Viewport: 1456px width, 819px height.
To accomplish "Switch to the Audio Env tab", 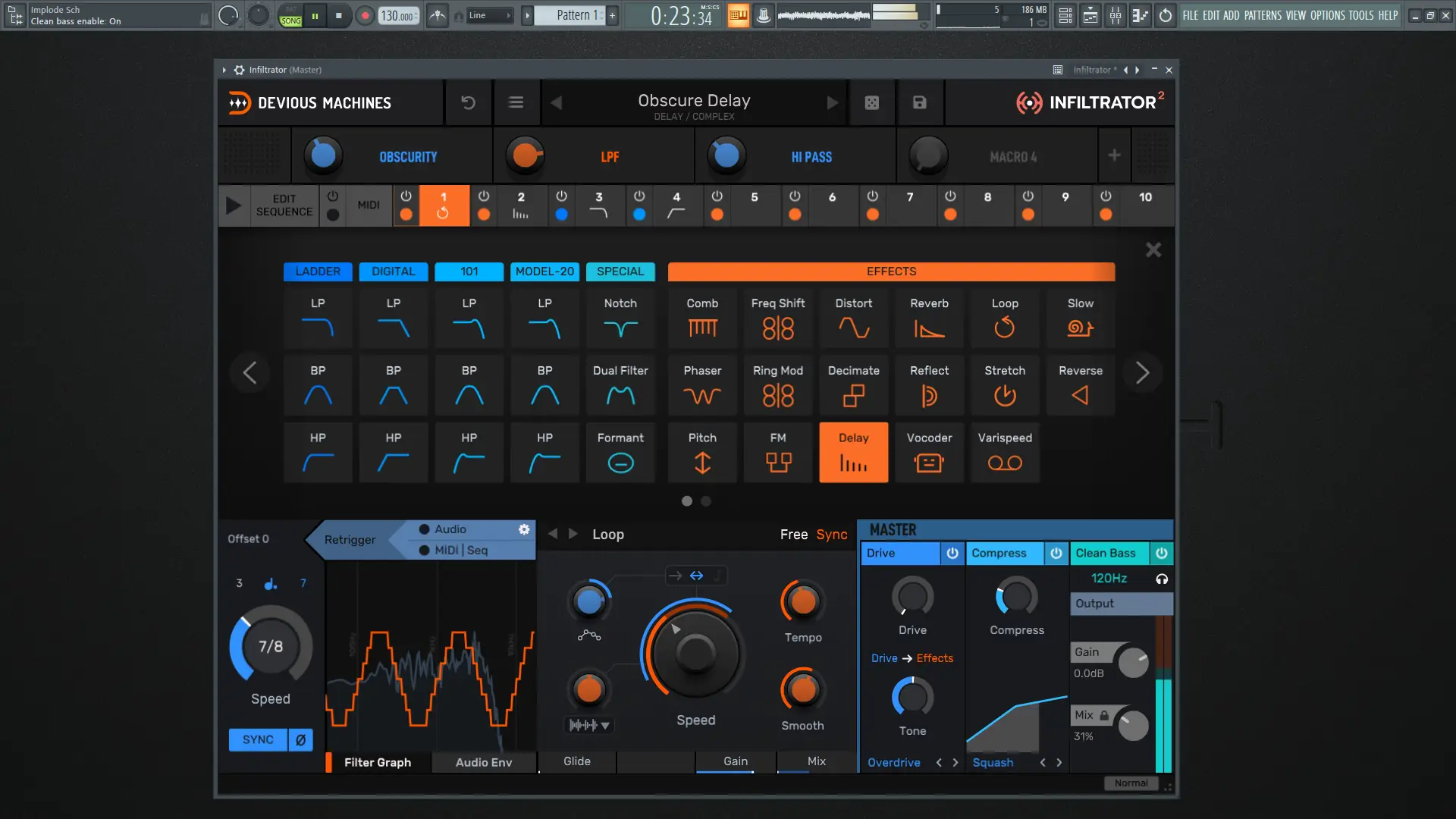I will pos(483,763).
